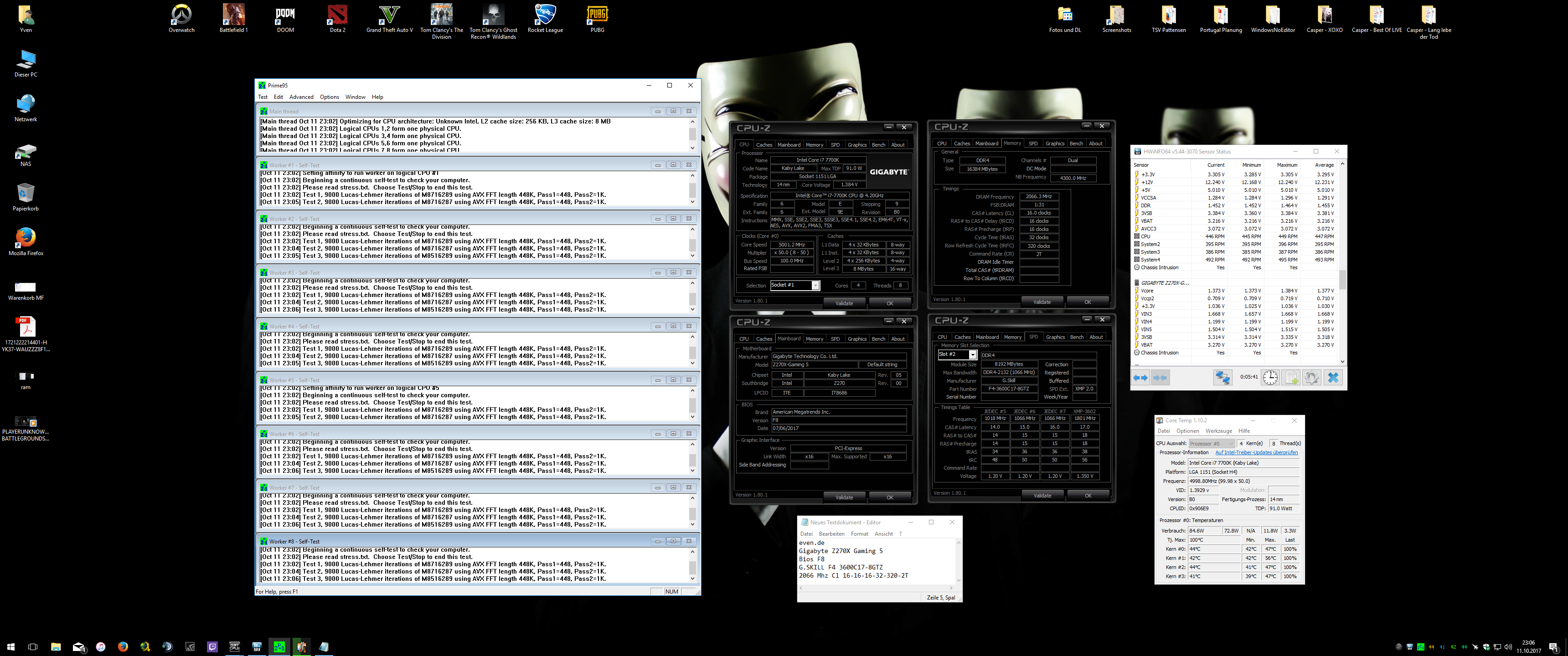Click Intel driver updates link in Core Temp
This screenshot has width=1568, height=656.
1256,453
